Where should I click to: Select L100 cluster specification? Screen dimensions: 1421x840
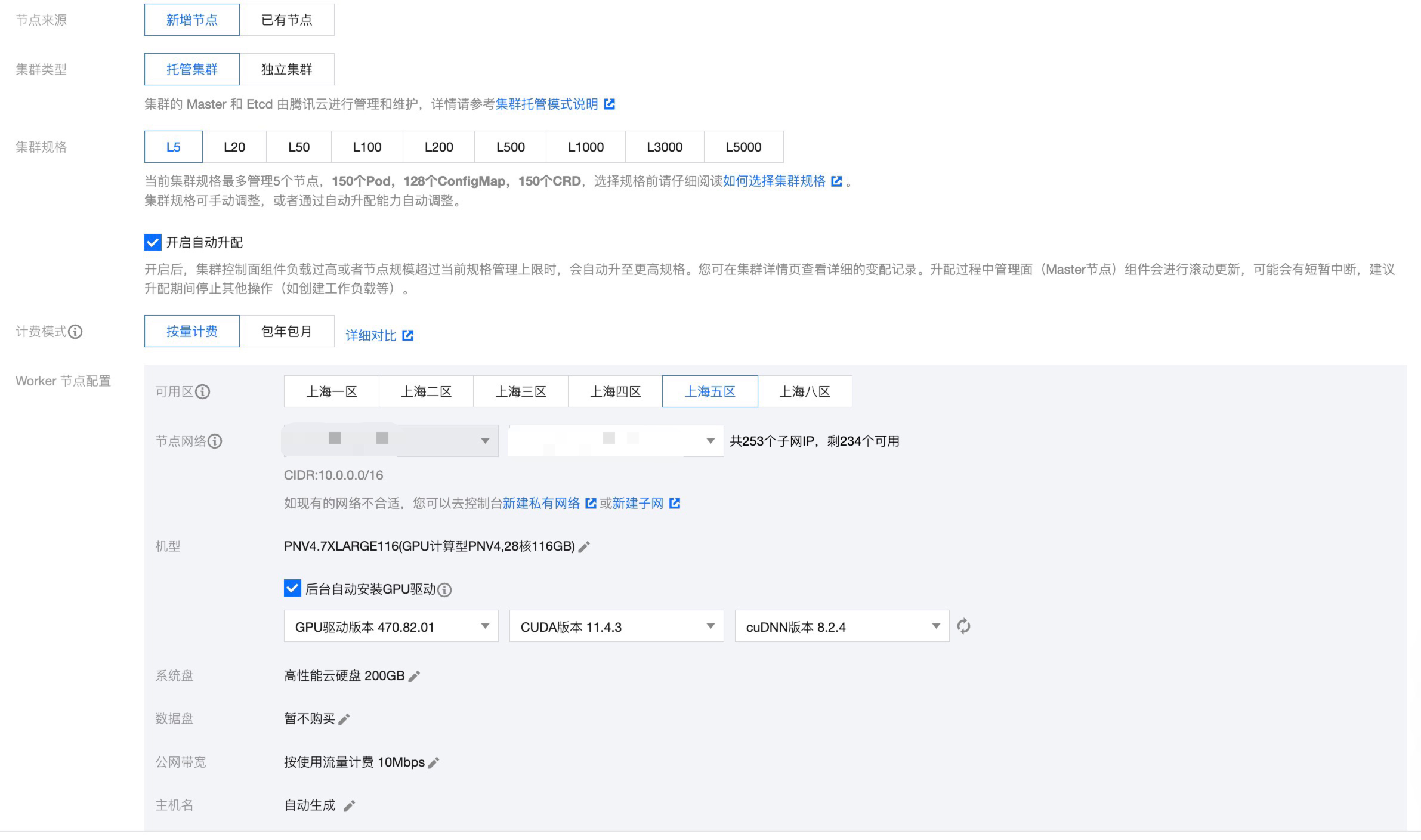[367, 147]
